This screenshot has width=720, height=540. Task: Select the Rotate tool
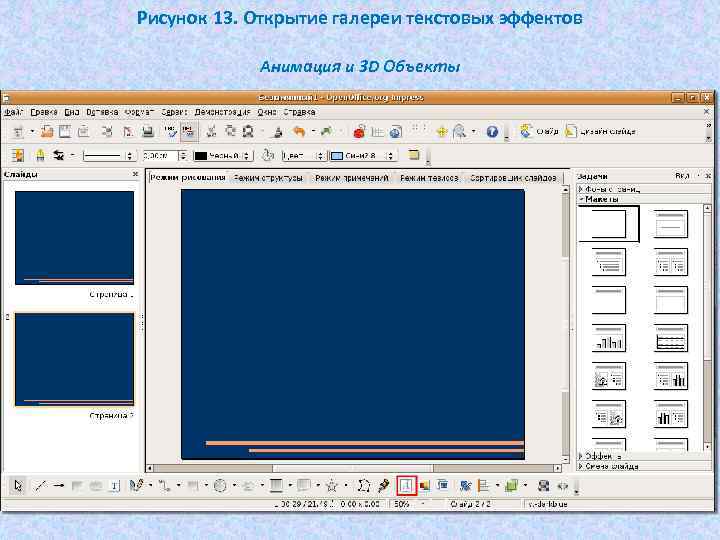[x=466, y=485]
